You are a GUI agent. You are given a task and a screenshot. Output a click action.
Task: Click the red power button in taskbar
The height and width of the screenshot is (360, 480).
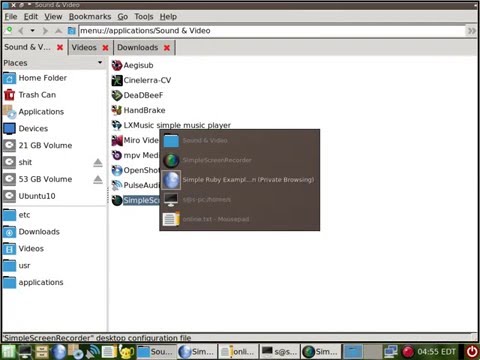coord(471,352)
